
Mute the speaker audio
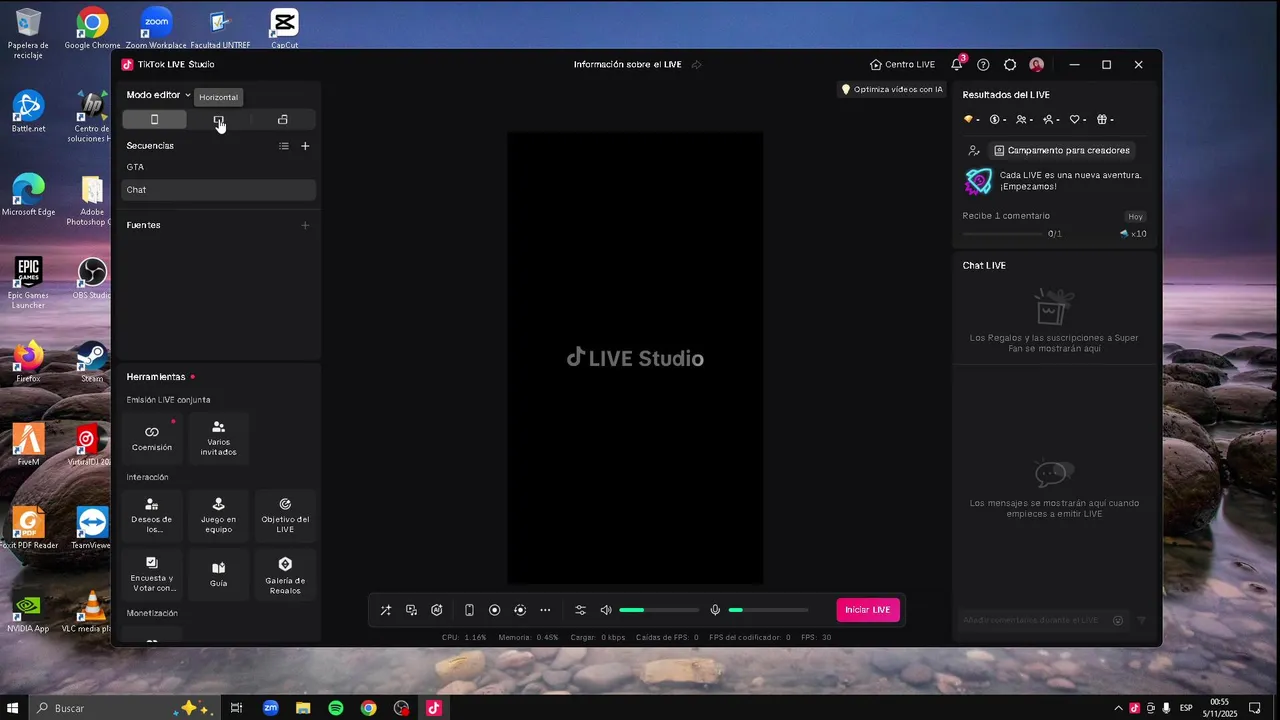tap(606, 610)
